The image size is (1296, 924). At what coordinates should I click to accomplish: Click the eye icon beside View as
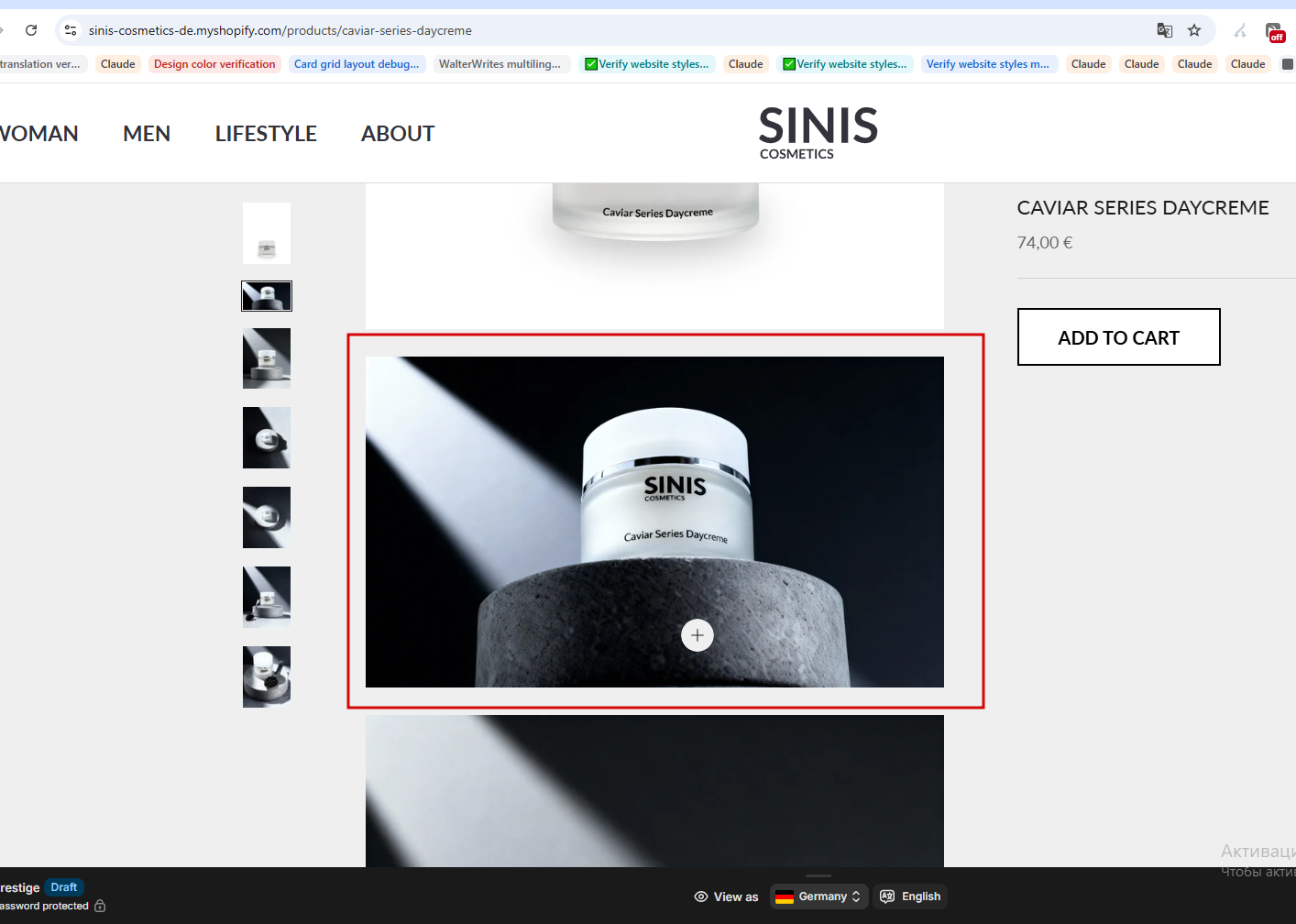[701, 896]
